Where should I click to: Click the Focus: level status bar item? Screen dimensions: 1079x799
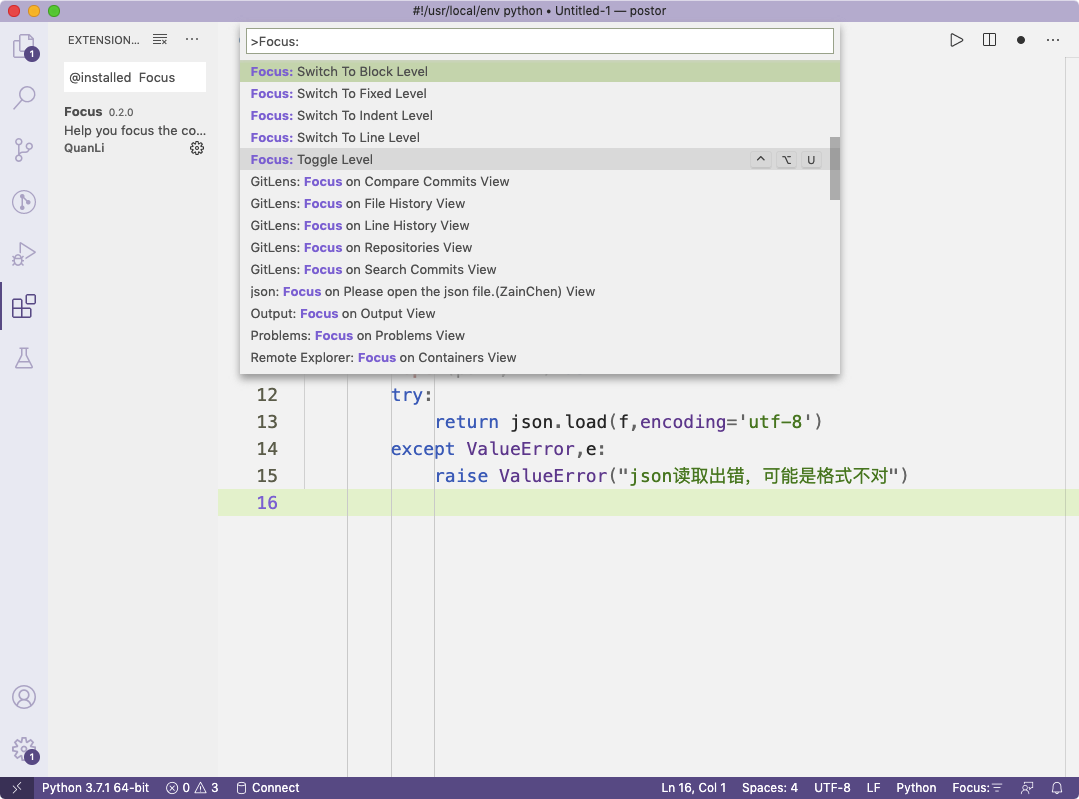click(977, 788)
